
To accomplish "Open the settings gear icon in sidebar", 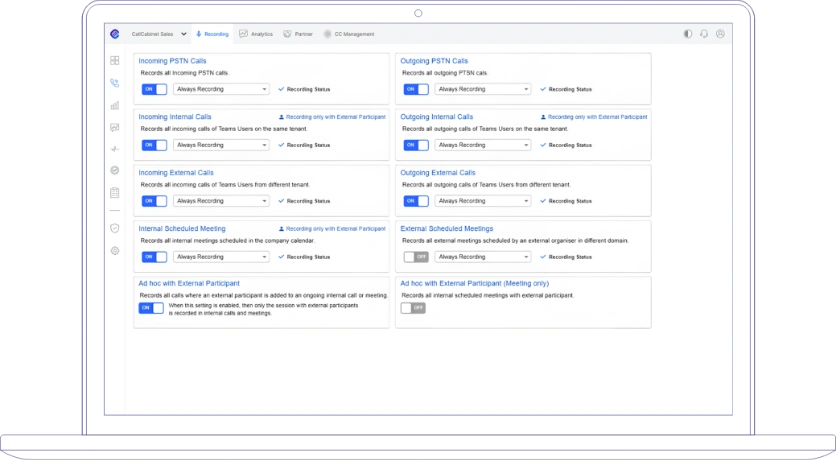I will click(115, 250).
